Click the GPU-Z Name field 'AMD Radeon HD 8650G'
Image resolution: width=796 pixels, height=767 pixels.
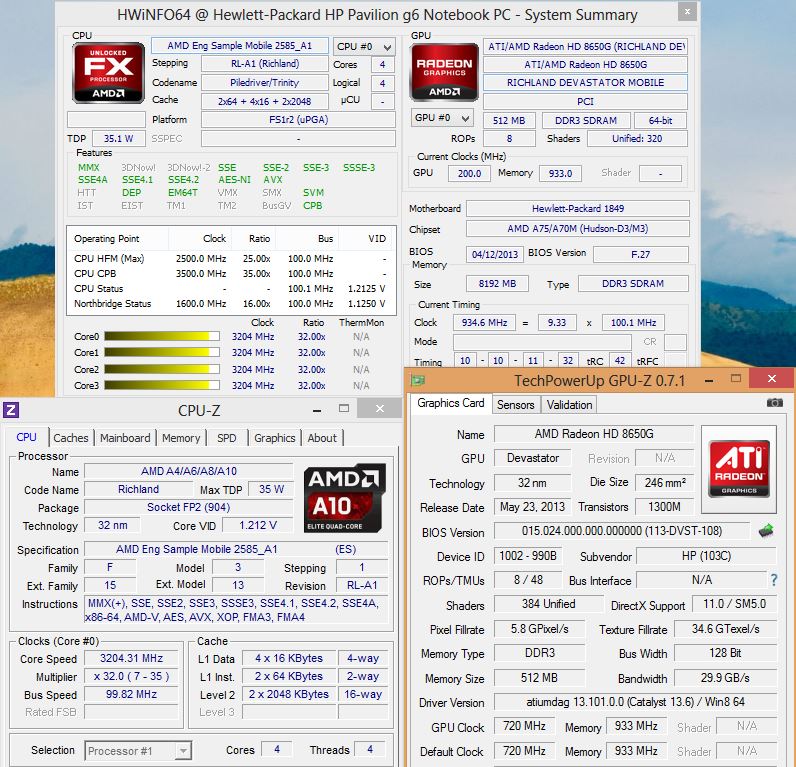coord(594,434)
